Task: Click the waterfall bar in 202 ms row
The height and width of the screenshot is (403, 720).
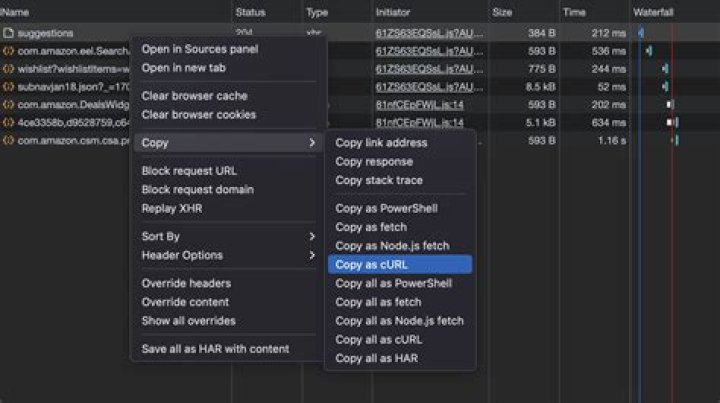Action: [670, 105]
